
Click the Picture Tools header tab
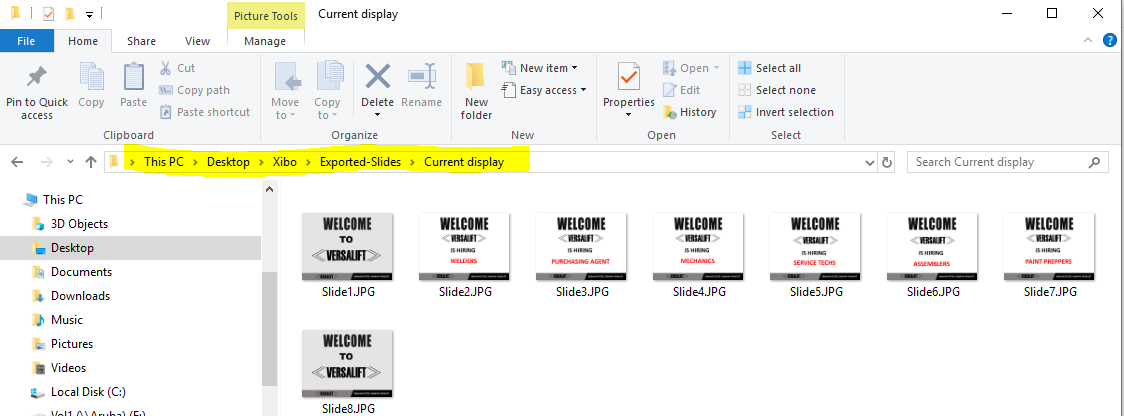(266, 16)
